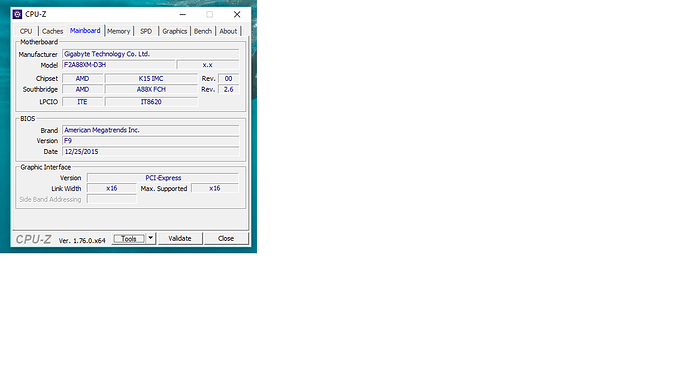The image size is (690, 388).
Task: Click the CPU-Z app icon in title bar
Action: tap(17, 14)
